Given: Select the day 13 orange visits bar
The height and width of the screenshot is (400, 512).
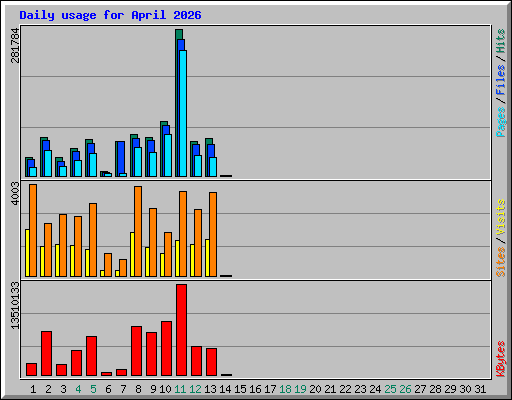Looking at the screenshot, I should tap(213, 234).
